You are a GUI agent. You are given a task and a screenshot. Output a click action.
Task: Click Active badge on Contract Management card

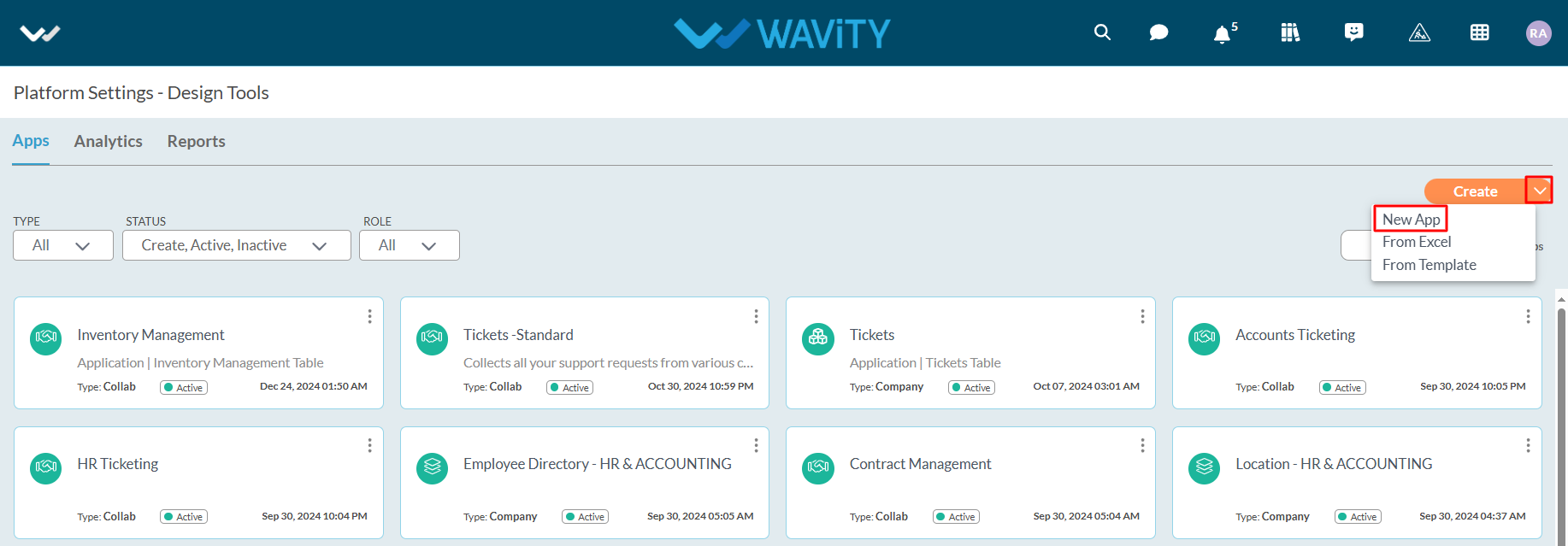click(x=957, y=517)
